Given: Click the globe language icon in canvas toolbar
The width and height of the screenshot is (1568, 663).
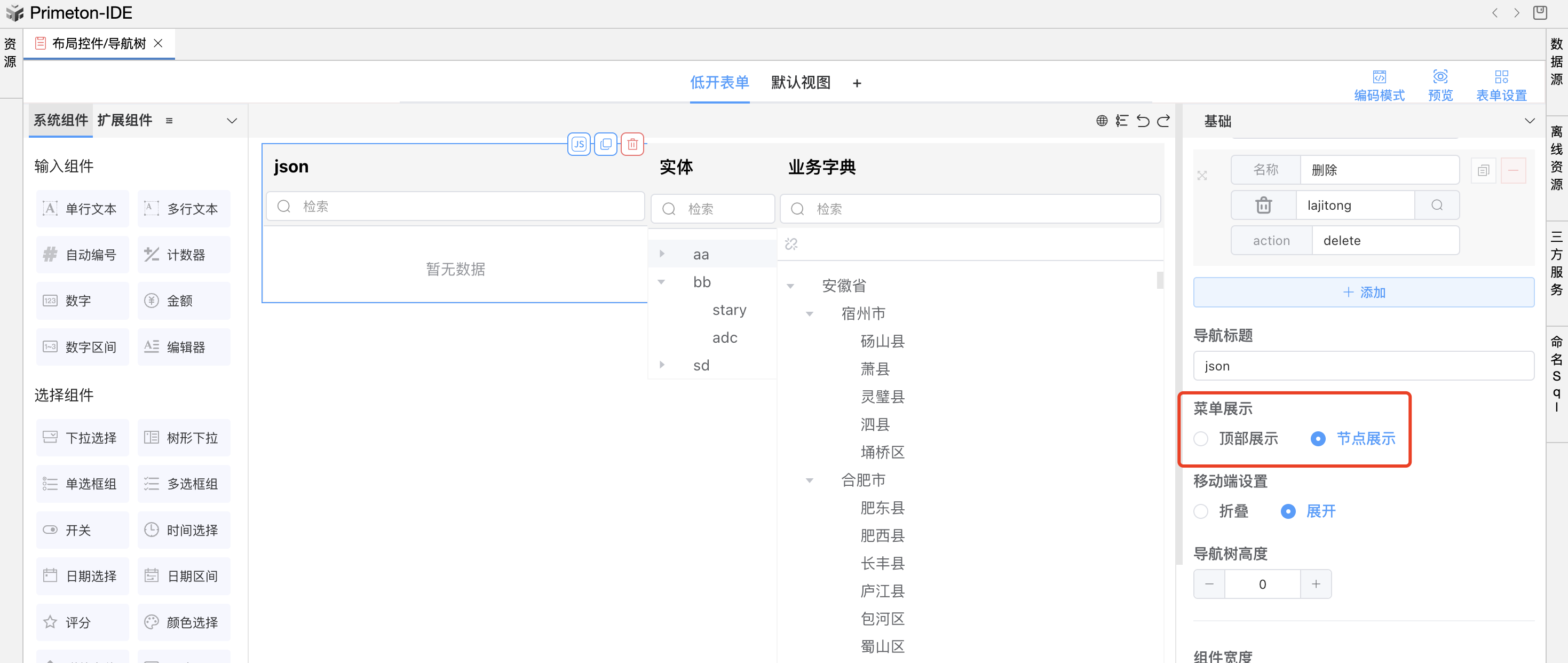Looking at the screenshot, I should point(1101,121).
